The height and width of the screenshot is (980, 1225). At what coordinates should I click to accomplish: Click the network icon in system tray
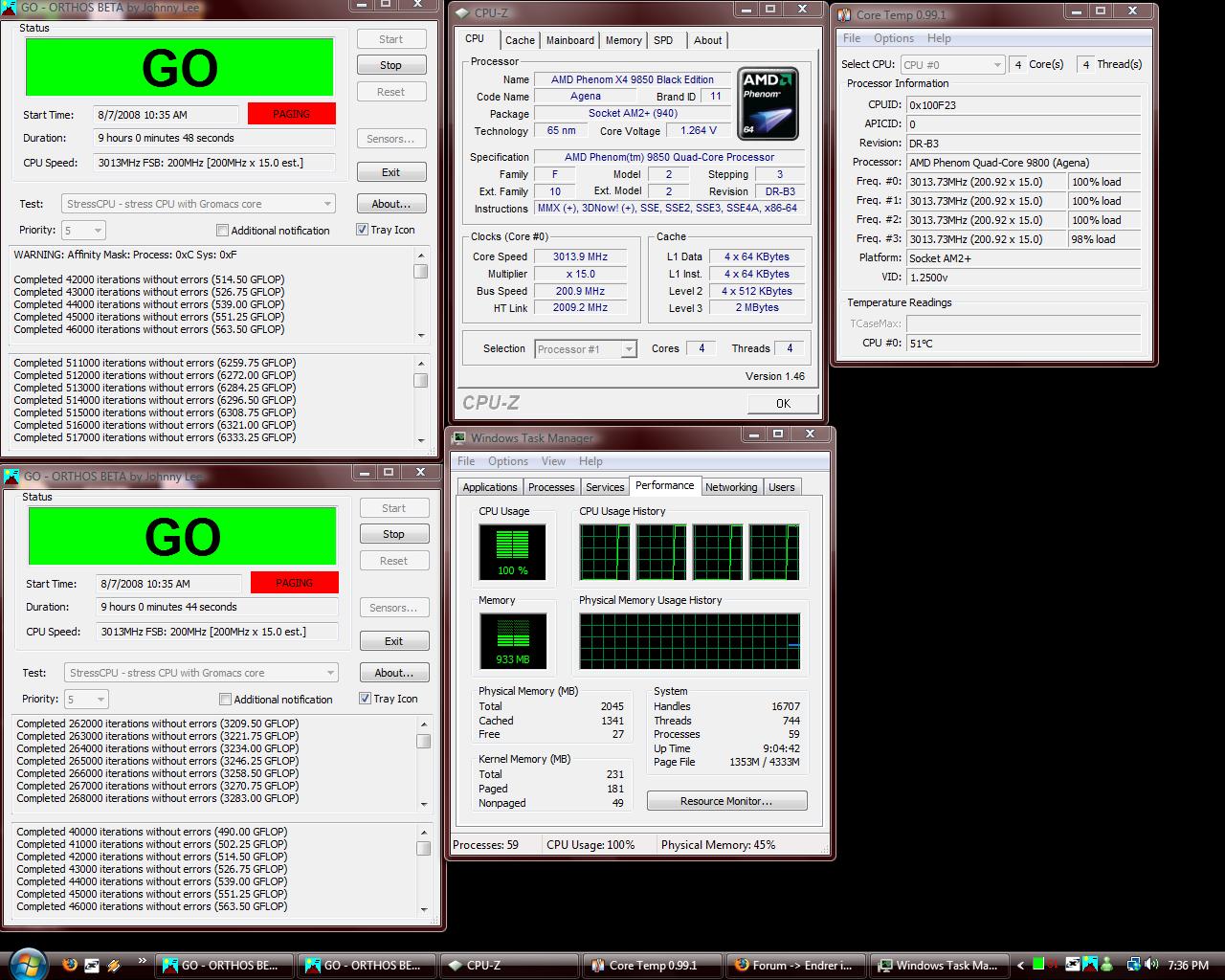tap(1133, 965)
